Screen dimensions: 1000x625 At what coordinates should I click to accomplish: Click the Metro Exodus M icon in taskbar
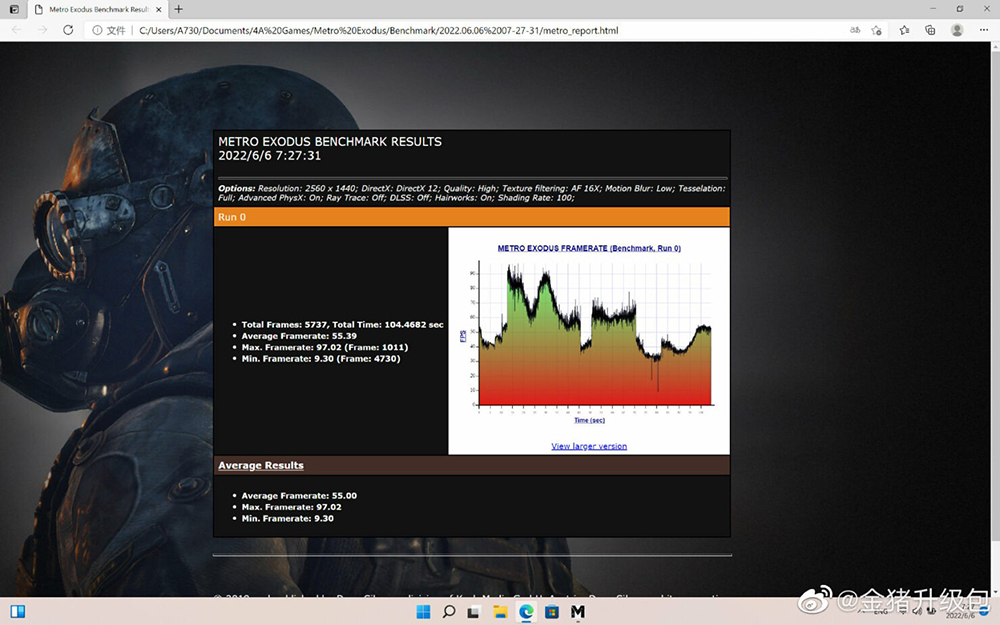pyautogui.click(x=578, y=612)
